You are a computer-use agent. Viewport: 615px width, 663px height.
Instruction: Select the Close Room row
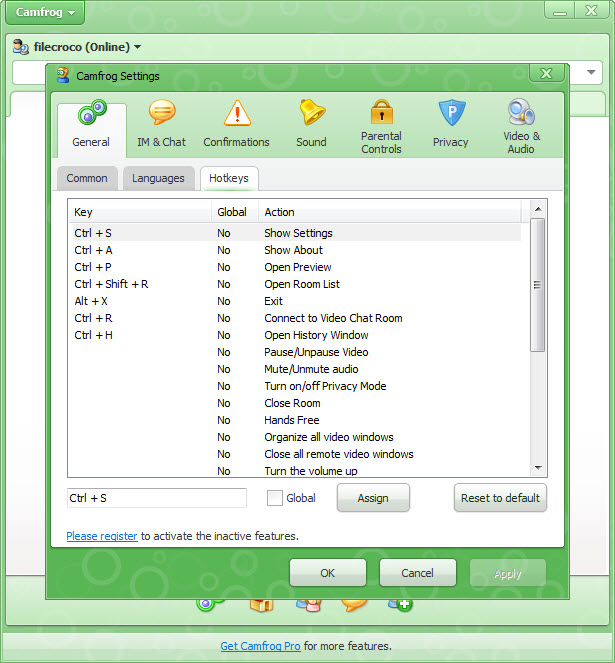(295, 403)
